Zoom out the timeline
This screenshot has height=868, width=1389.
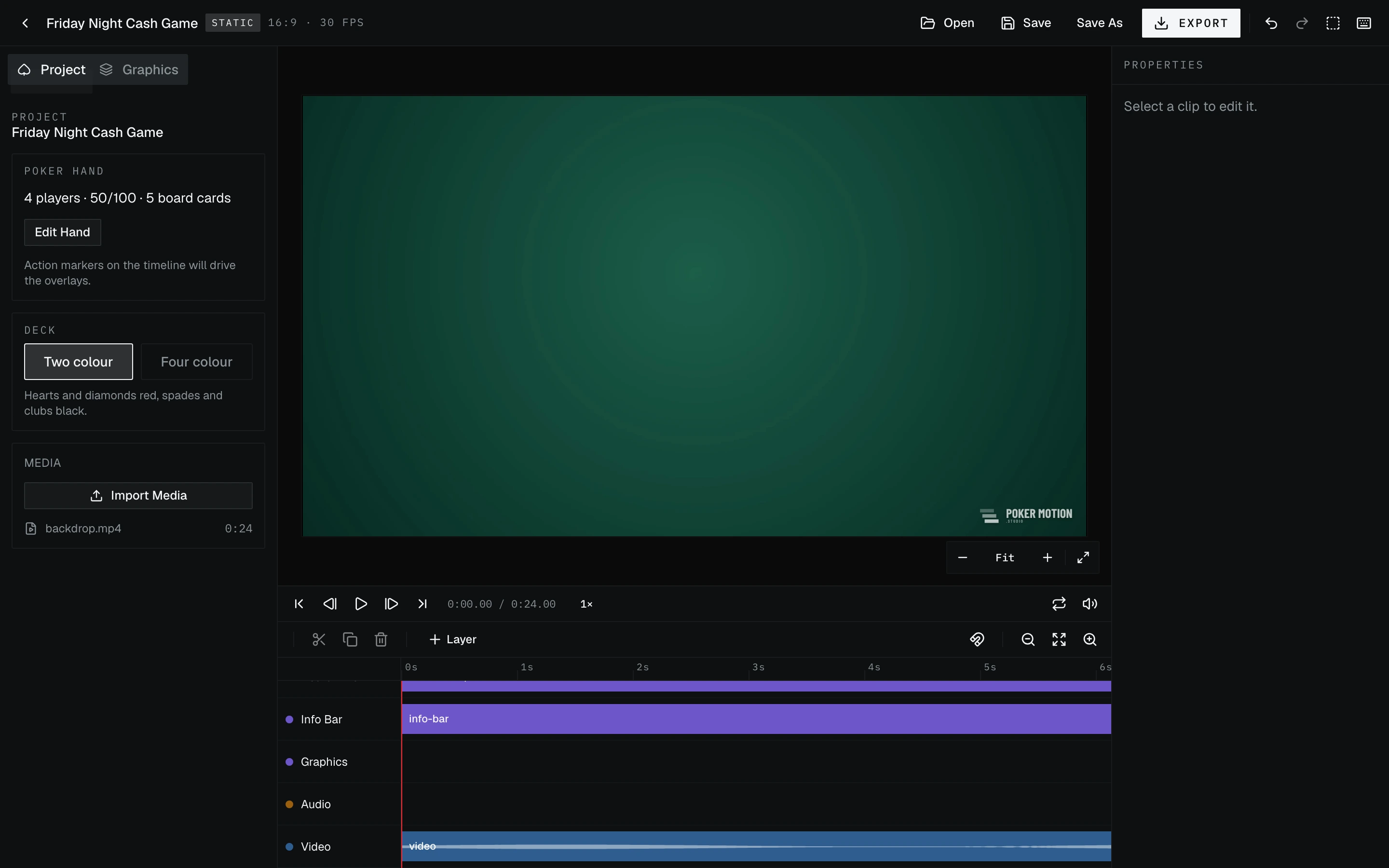point(1028,639)
